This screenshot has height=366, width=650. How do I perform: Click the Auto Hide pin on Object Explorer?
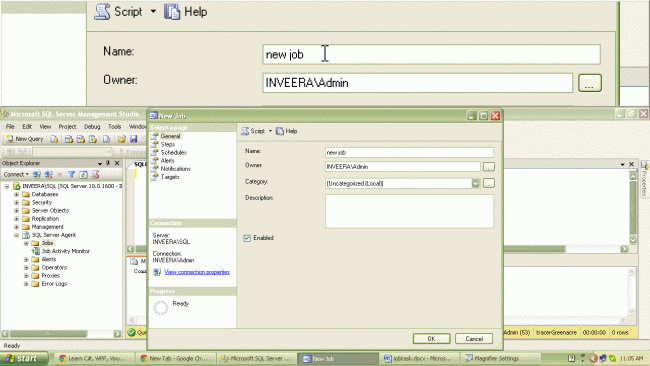pos(108,163)
